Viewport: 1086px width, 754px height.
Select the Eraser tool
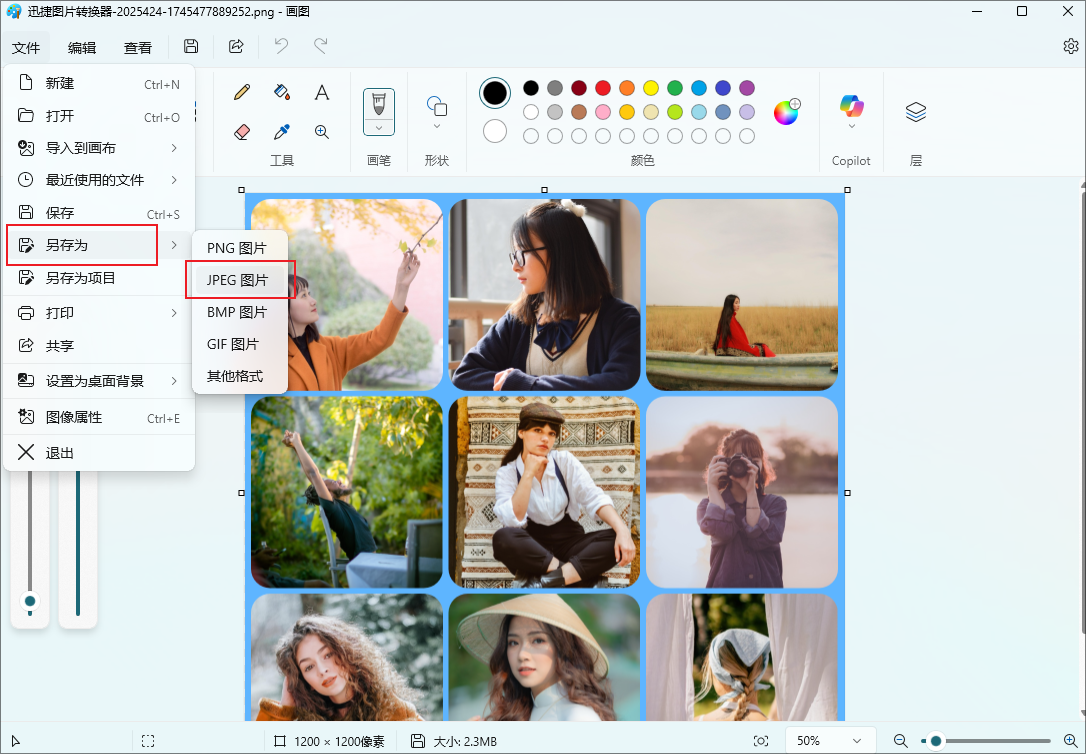pos(242,132)
